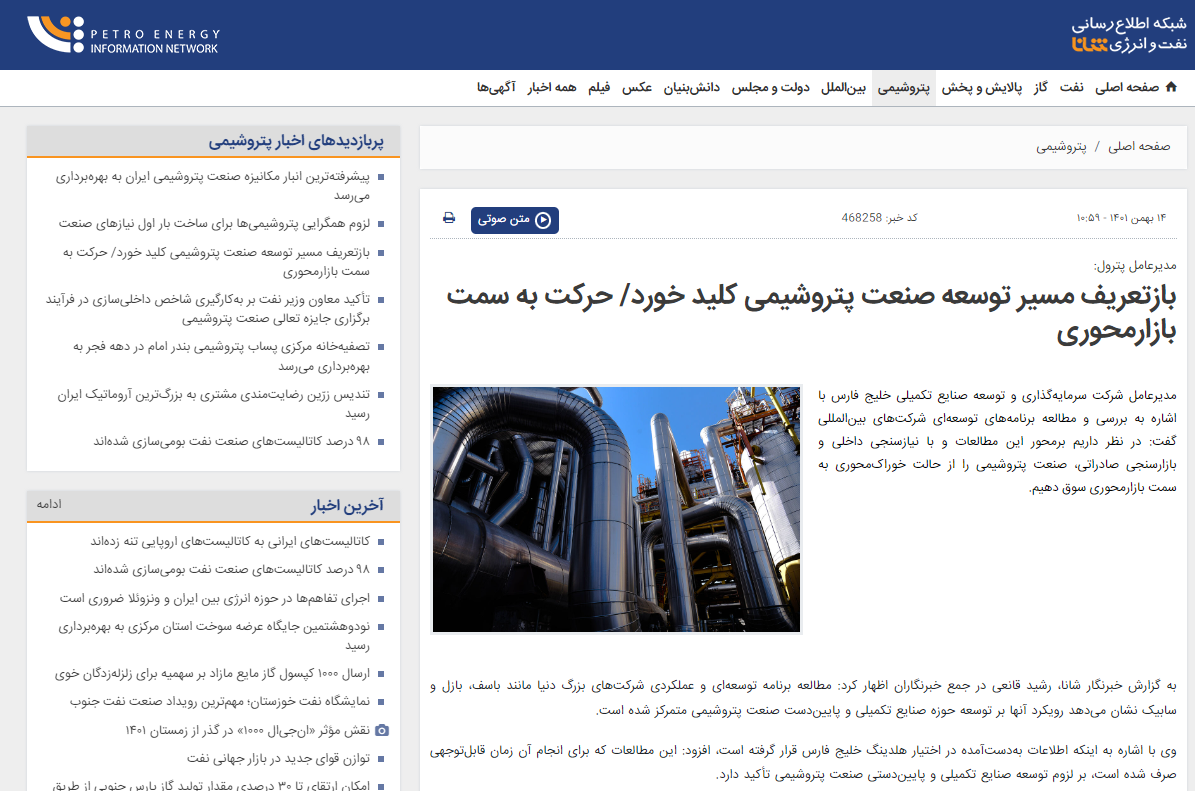1195x791 pixels.
Task: Click the home icon in navigation bar
Action: [x=1171, y=88]
